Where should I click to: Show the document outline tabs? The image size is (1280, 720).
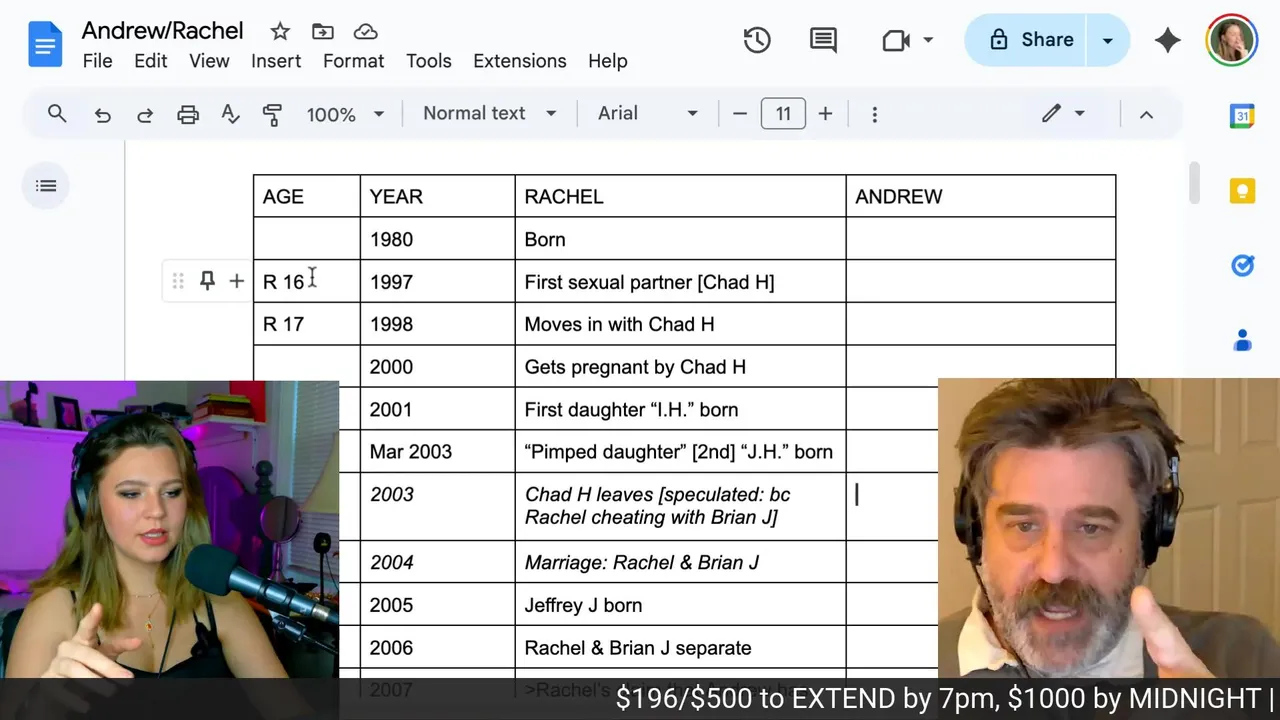[x=46, y=185]
